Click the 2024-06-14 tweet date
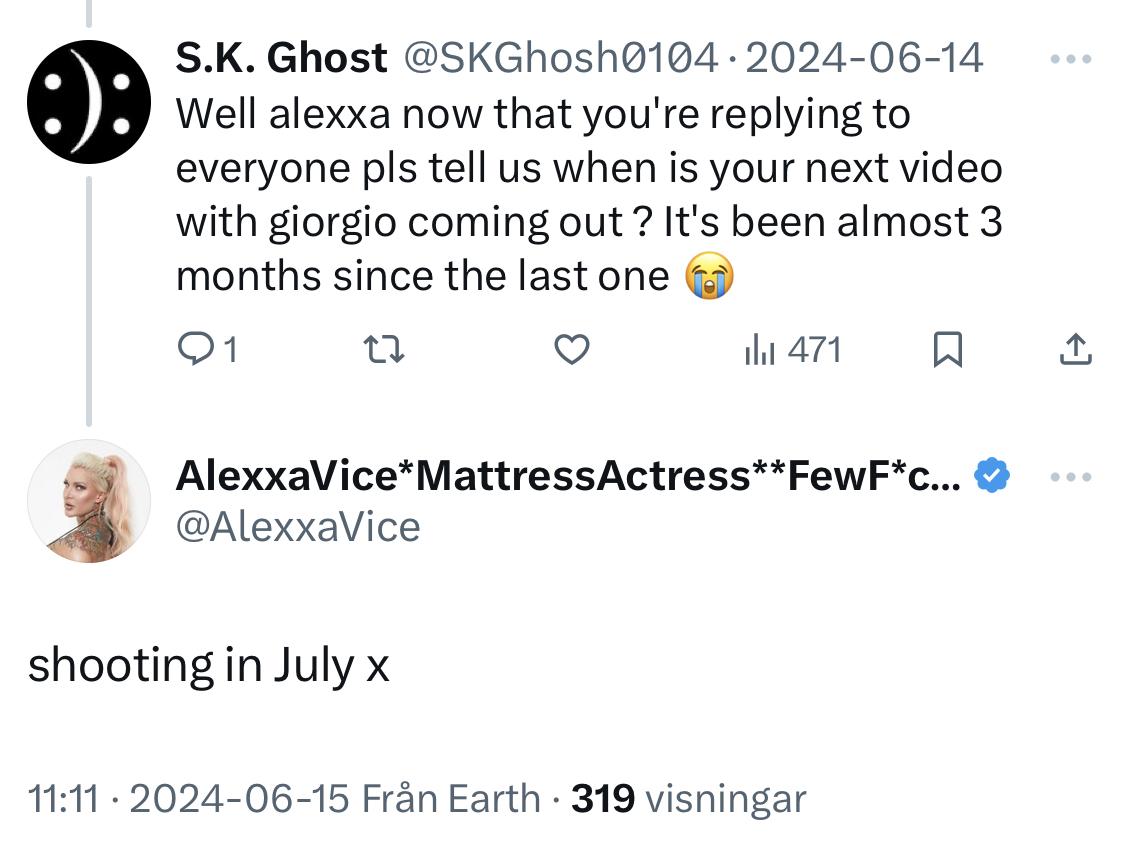 (x=863, y=59)
